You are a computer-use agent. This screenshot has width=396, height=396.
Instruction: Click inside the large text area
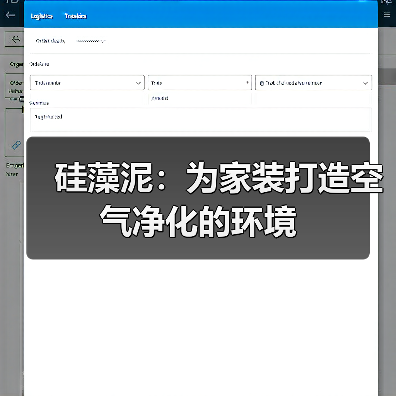(200, 119)
